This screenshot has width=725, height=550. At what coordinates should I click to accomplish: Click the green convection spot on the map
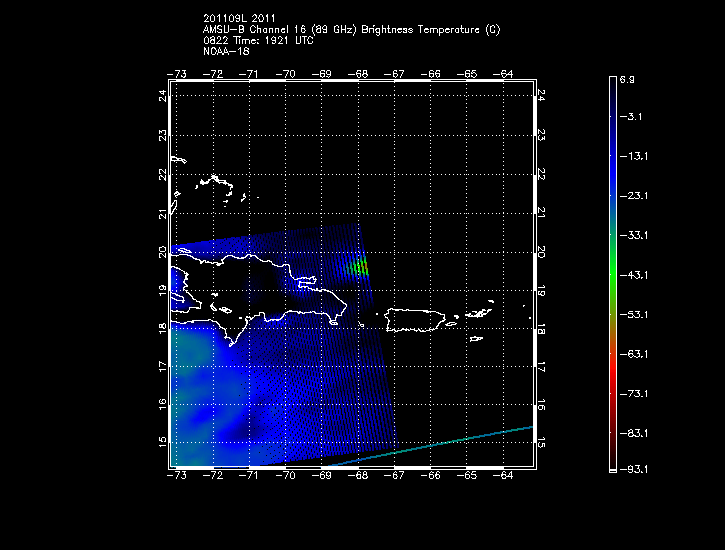pyautogui.click(x=361, y=266)
